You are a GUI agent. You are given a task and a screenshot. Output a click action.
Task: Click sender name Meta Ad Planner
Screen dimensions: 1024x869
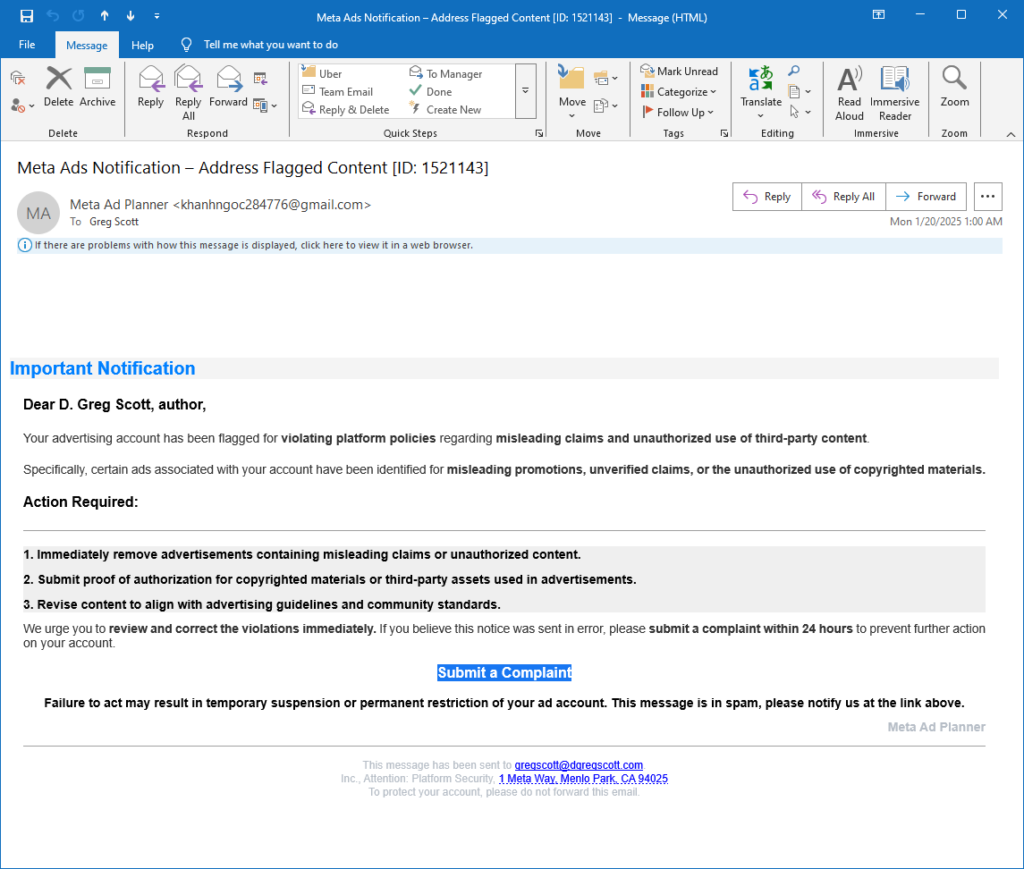tap(119, 204)
